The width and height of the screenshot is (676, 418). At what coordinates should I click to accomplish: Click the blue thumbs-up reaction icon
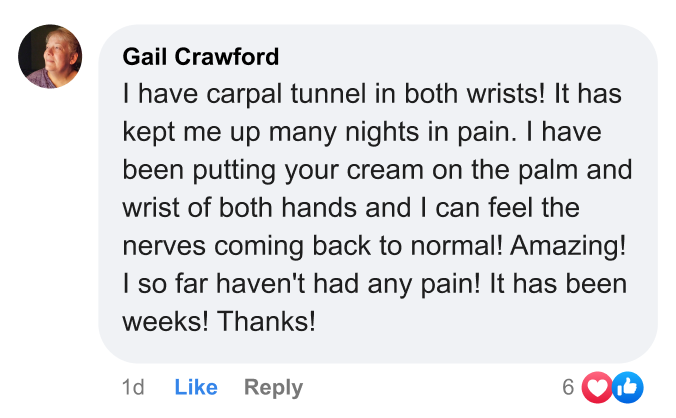[x=628, y=387]
